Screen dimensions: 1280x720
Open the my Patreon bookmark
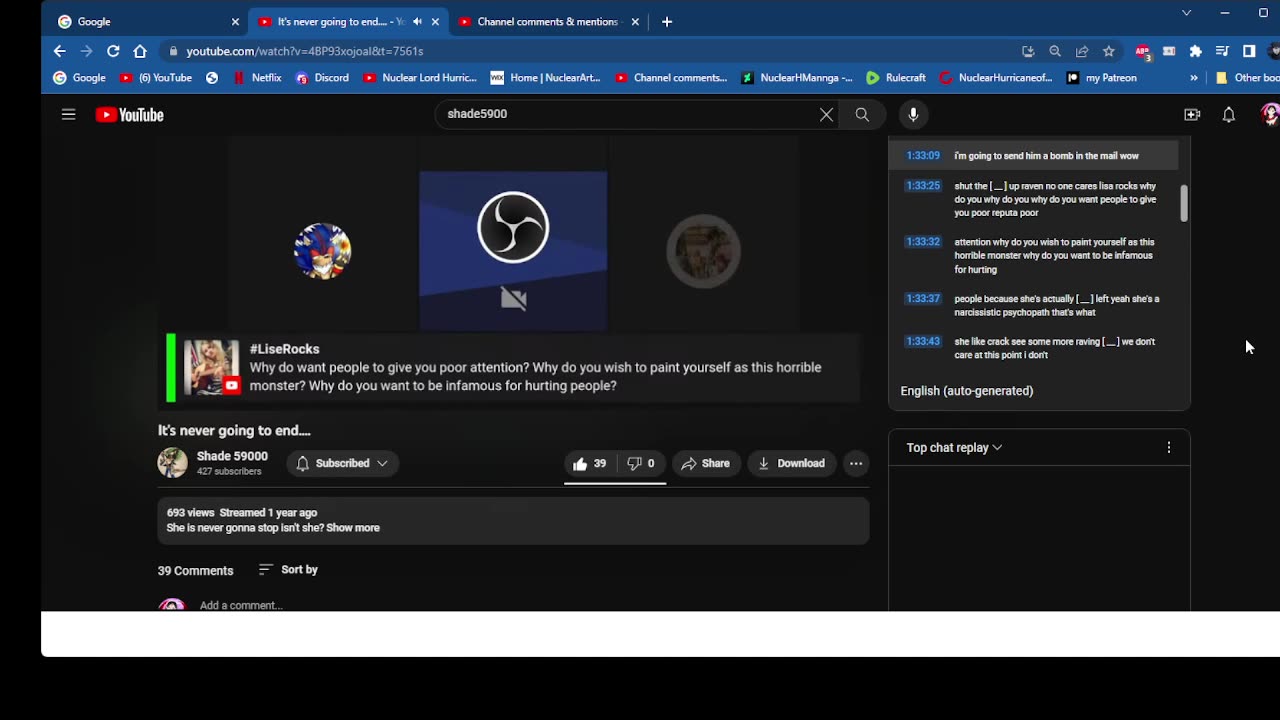click(x=1101, y=78)
